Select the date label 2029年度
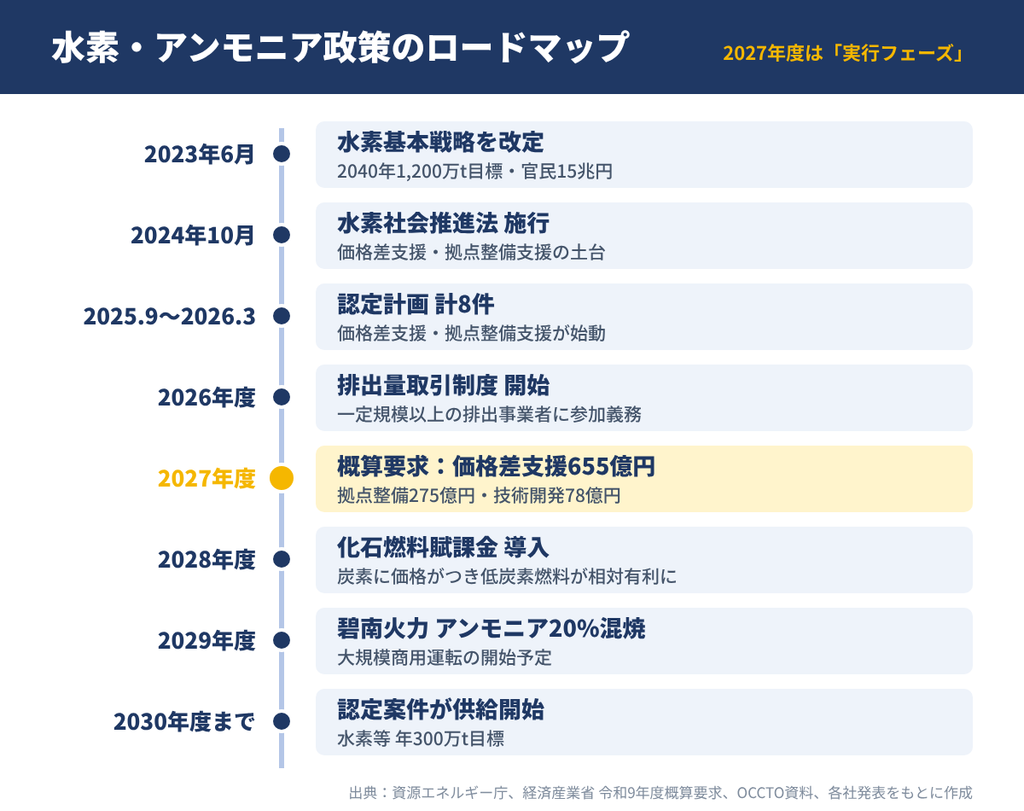 pos(206,641)
